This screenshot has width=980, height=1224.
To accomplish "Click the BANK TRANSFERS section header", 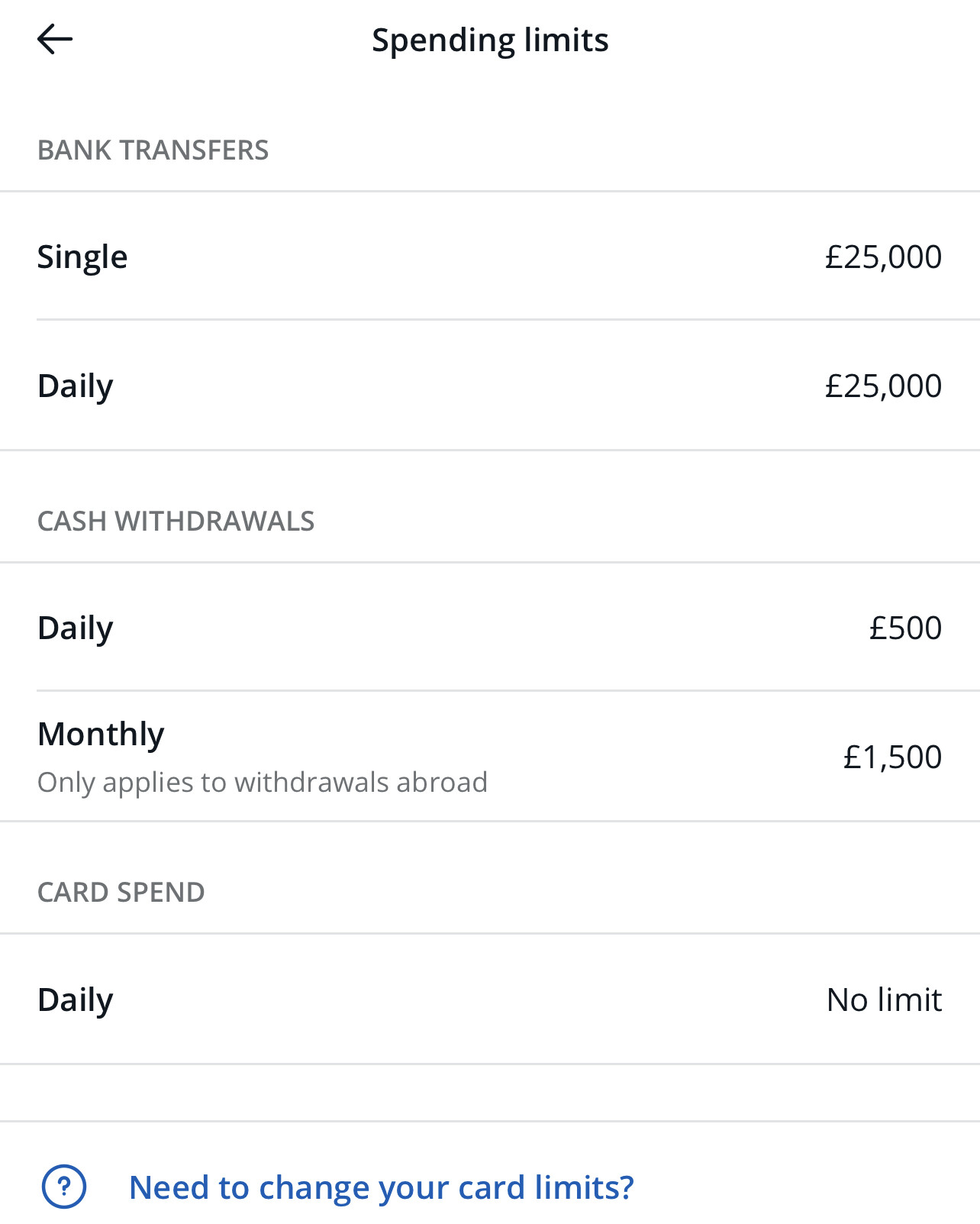I will click(153, 150).
